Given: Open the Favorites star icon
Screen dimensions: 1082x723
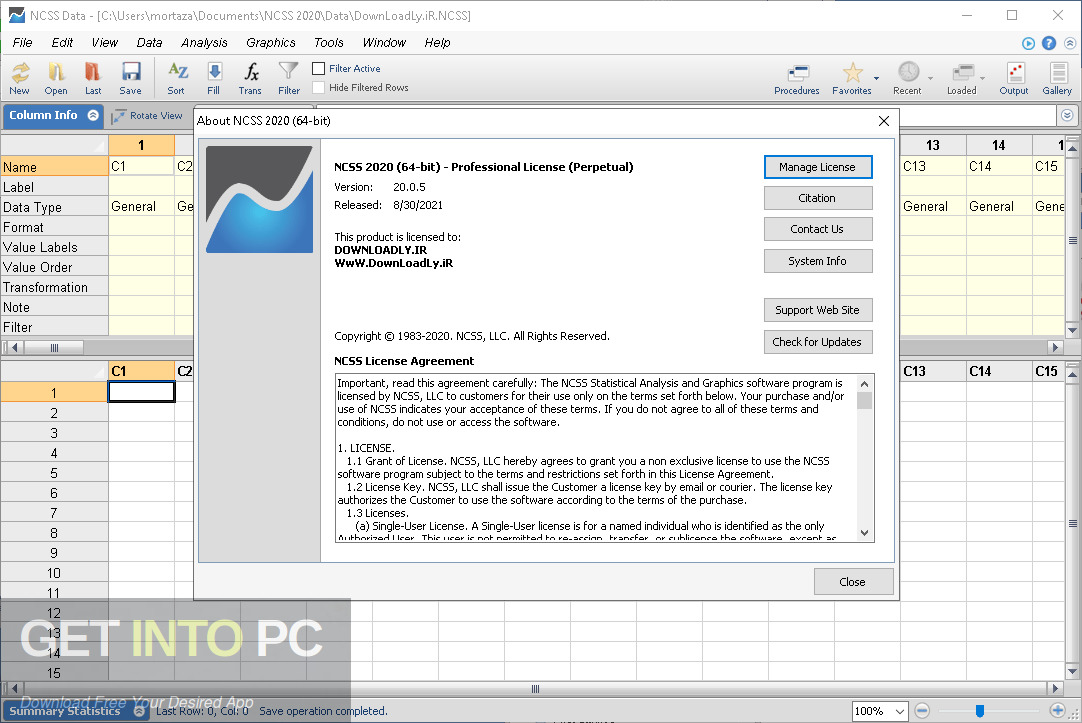Looking at the screenshot, I should click(x=852, y=79).
